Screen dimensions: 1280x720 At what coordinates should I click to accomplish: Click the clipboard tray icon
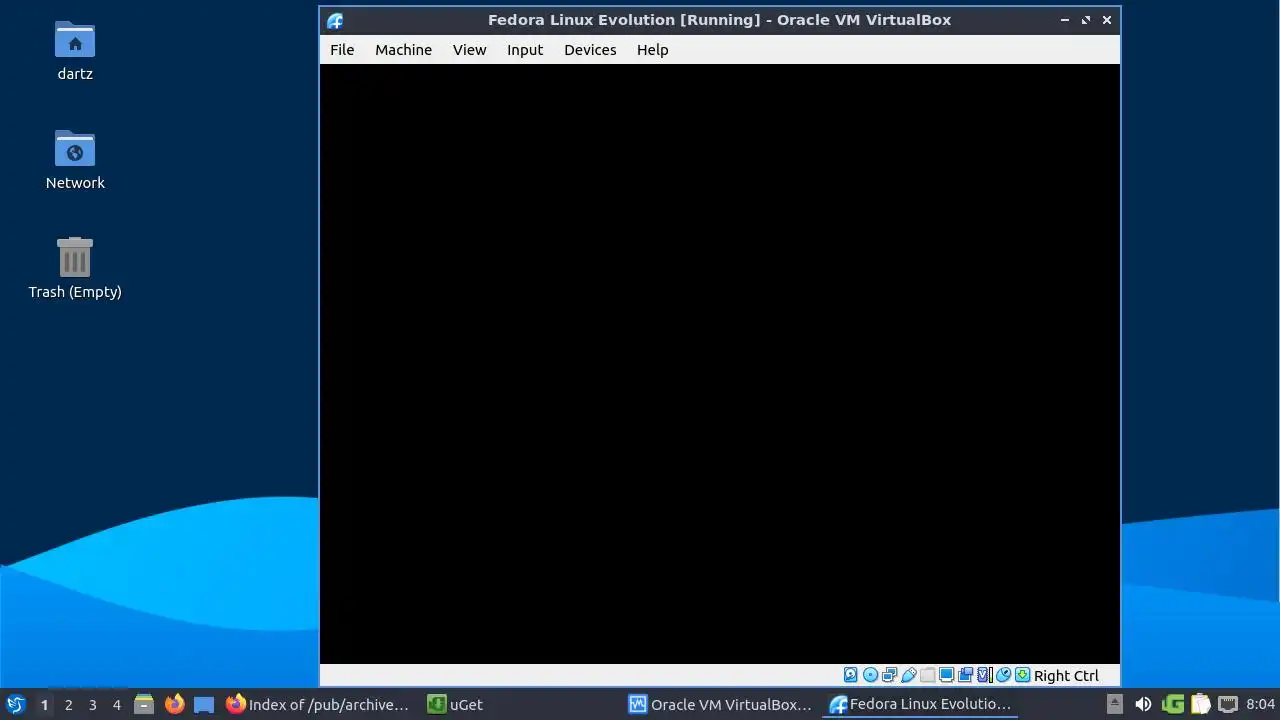(x=1200, y=704)
